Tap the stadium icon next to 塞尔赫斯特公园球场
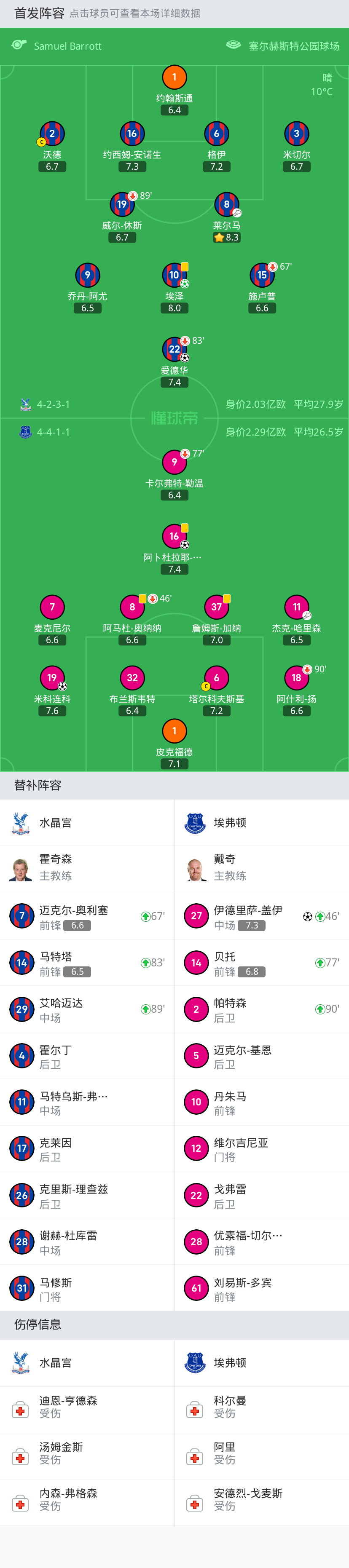Image resolution: width=349 pixels, height=1568 pixels. point(233,45)
